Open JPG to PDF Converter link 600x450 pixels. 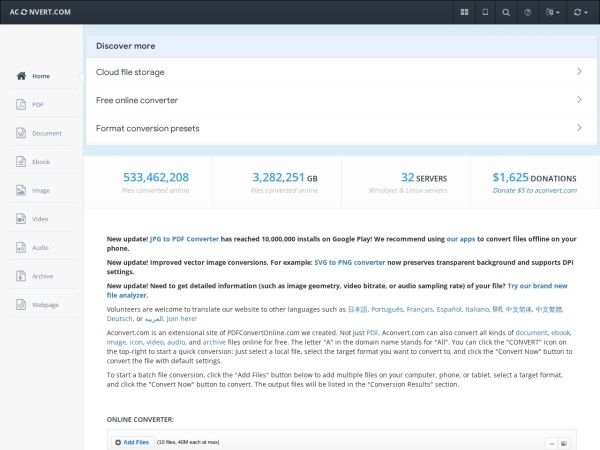coord(184,239)
